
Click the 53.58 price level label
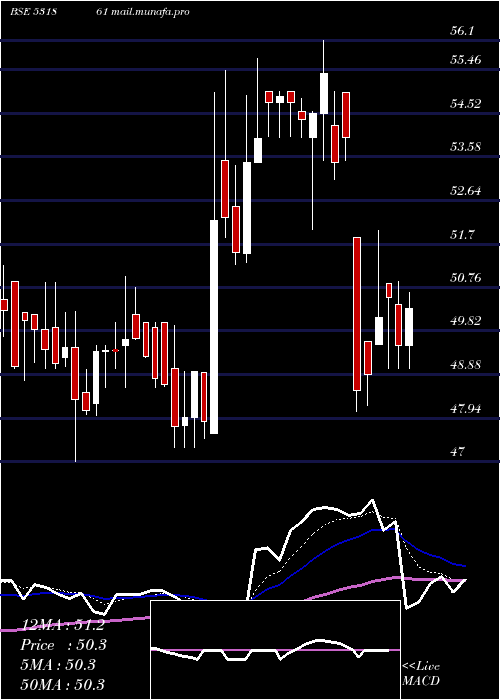tap(466, 146)
